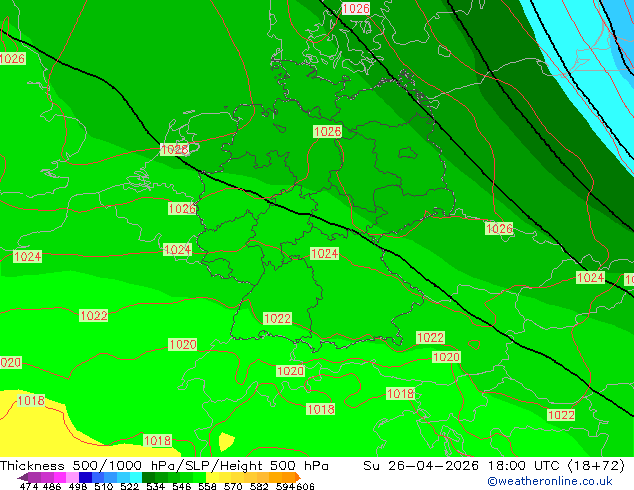The image size is (634, 490).
Task: Click the small closed red isobar loop
Action: [474, 344]
